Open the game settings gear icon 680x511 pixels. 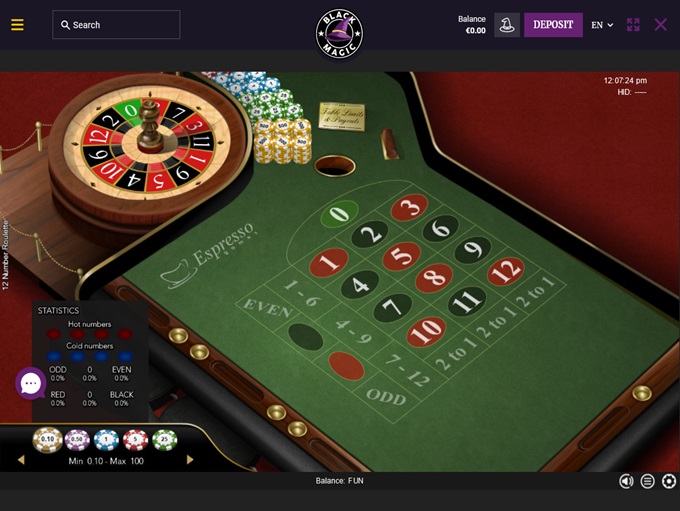pyautogui.click(x=669, y=481)
